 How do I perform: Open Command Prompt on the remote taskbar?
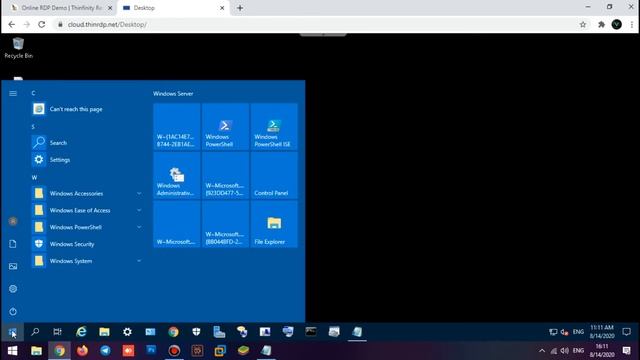(x=311, y=332)
